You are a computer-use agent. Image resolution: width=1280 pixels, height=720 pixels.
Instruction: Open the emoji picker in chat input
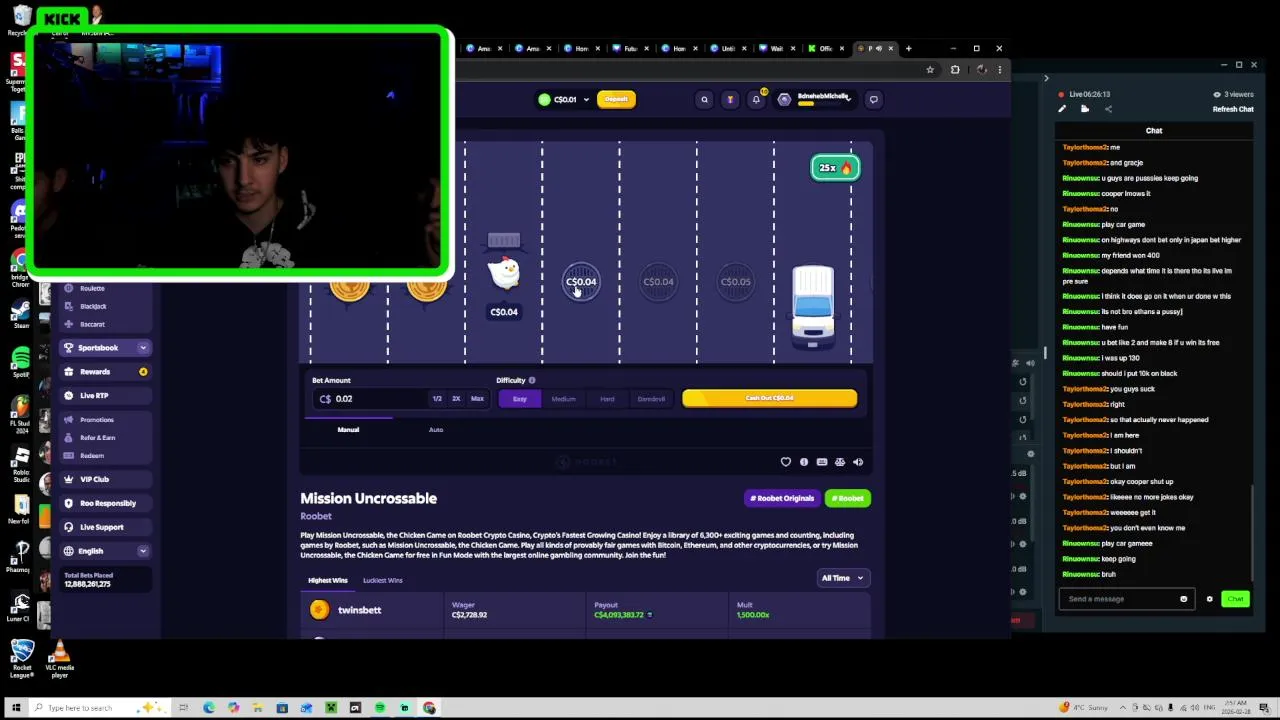(1183, 599)
